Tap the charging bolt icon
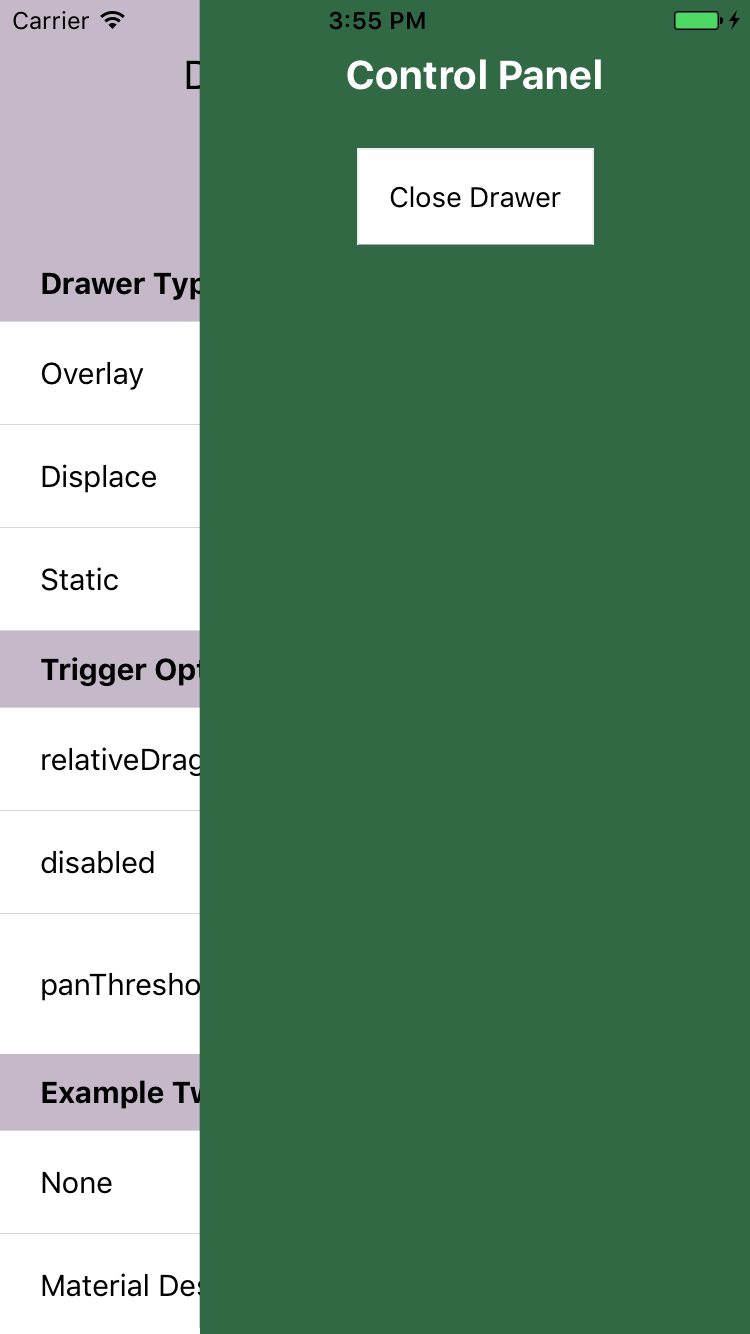 [735, 18]
